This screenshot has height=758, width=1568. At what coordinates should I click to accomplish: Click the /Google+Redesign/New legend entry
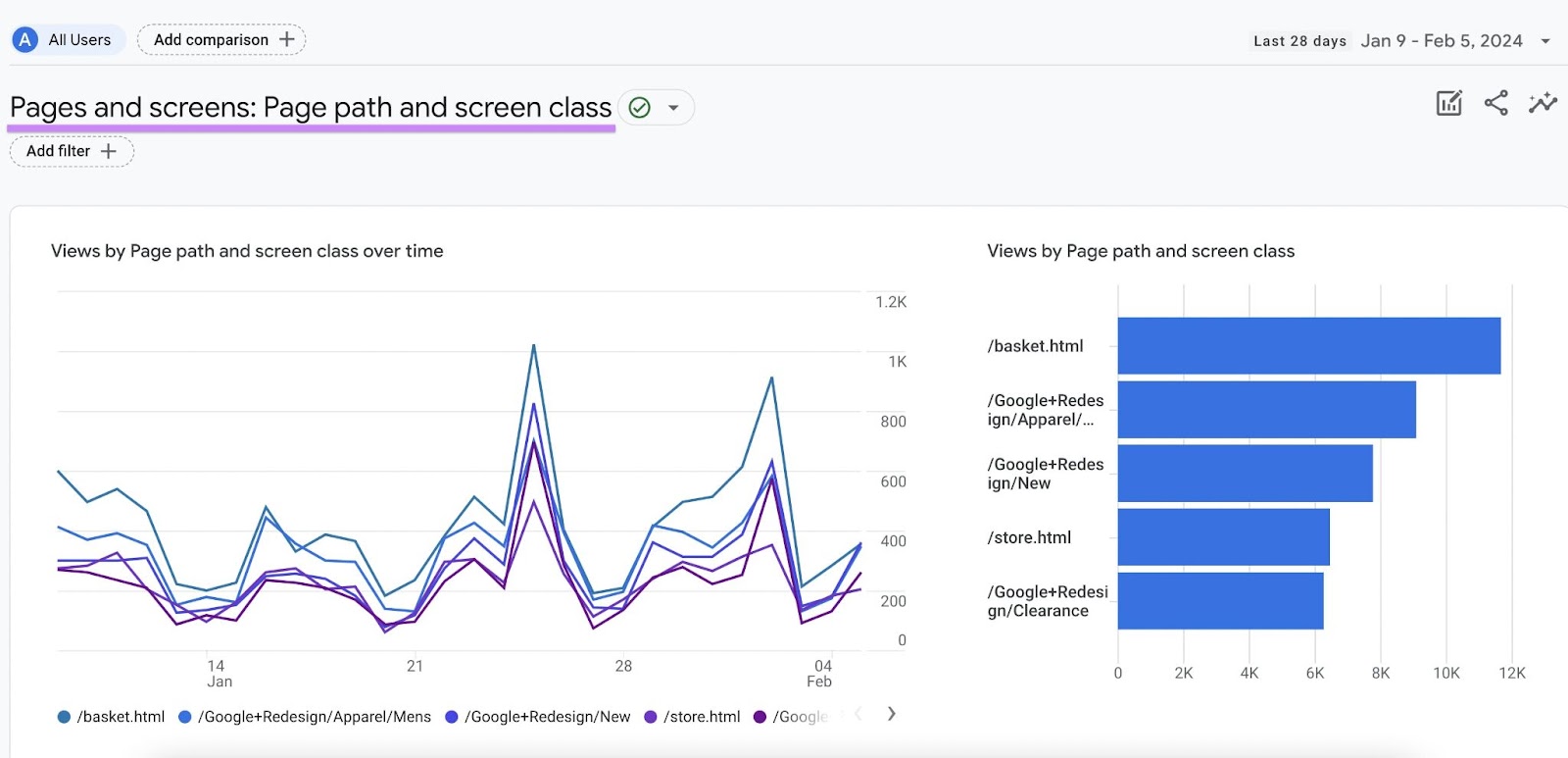[547, 717]
